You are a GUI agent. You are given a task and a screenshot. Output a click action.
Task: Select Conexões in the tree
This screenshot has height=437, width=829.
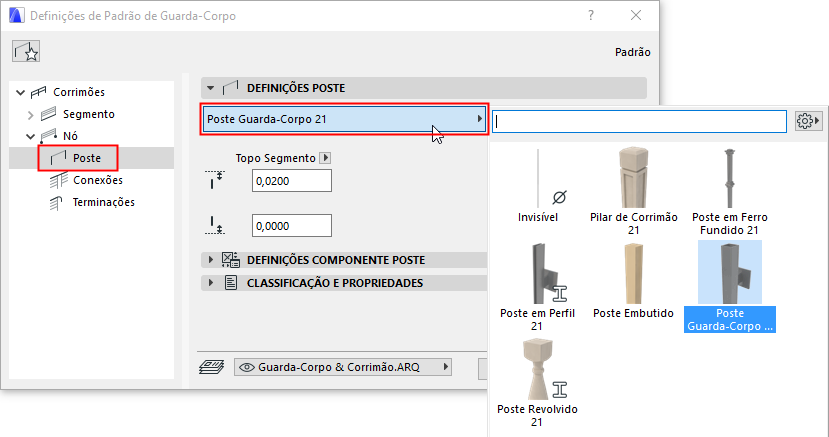pos(97,180)
